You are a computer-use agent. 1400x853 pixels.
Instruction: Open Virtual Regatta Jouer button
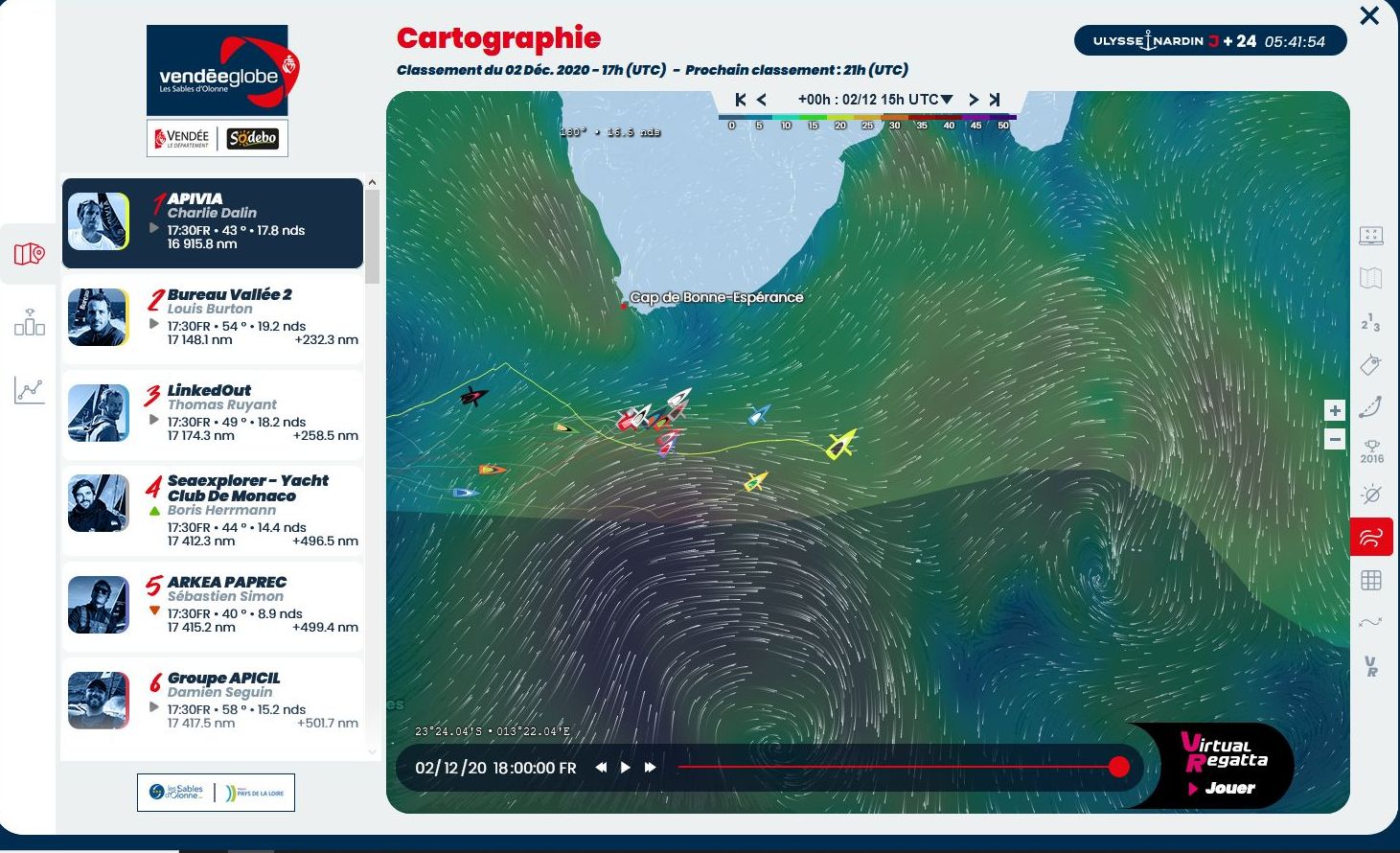[1220, 788]
